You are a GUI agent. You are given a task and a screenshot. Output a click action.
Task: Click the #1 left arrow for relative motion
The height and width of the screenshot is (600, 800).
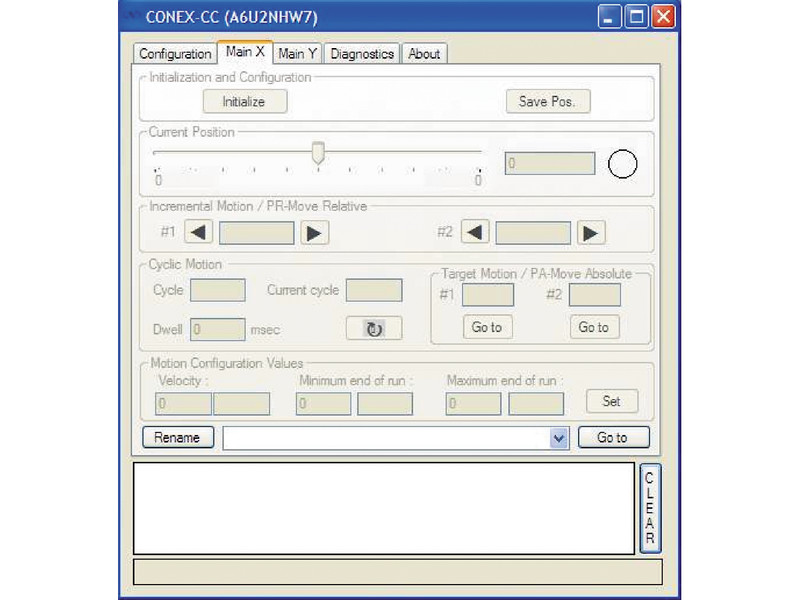[198, 231]
